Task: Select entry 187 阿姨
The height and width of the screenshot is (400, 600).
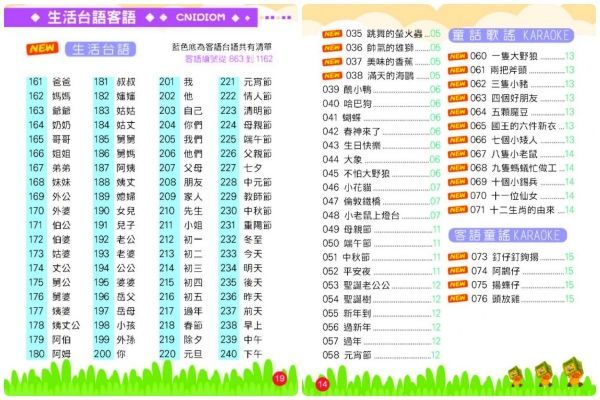Action: pos(114,168)
